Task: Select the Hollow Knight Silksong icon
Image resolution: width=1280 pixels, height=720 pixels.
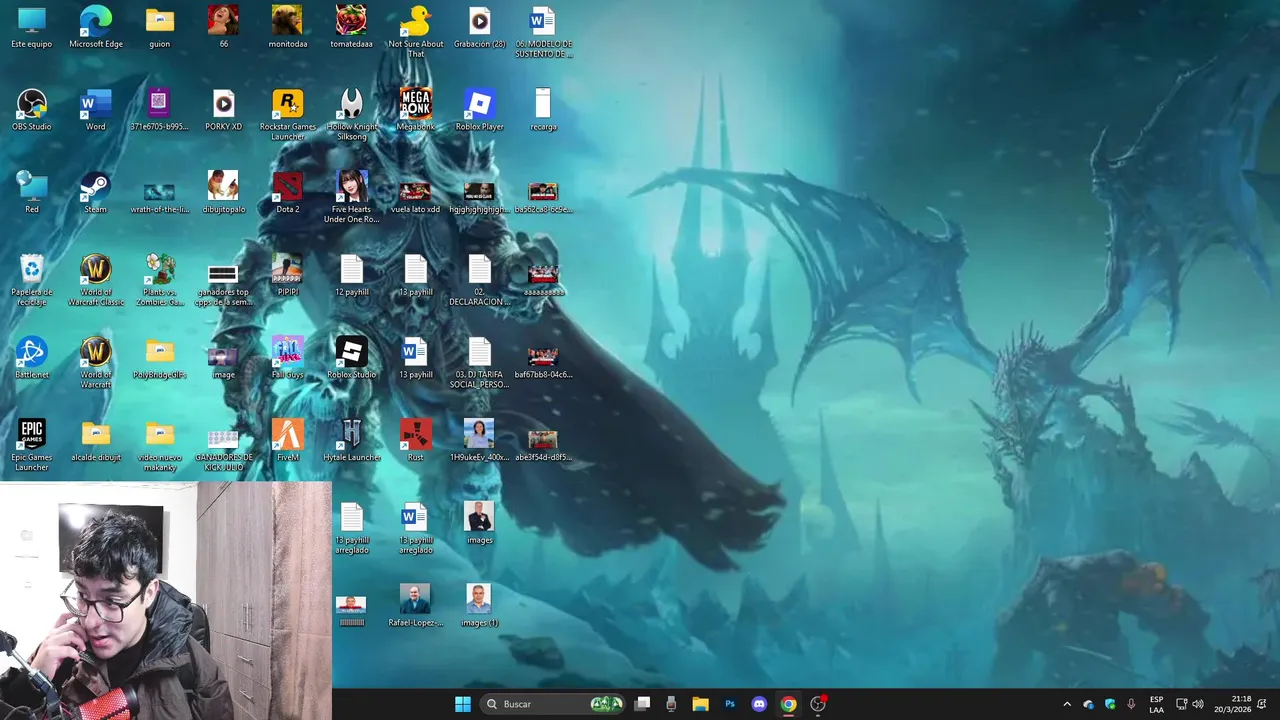Action: (x=351, y=115)
